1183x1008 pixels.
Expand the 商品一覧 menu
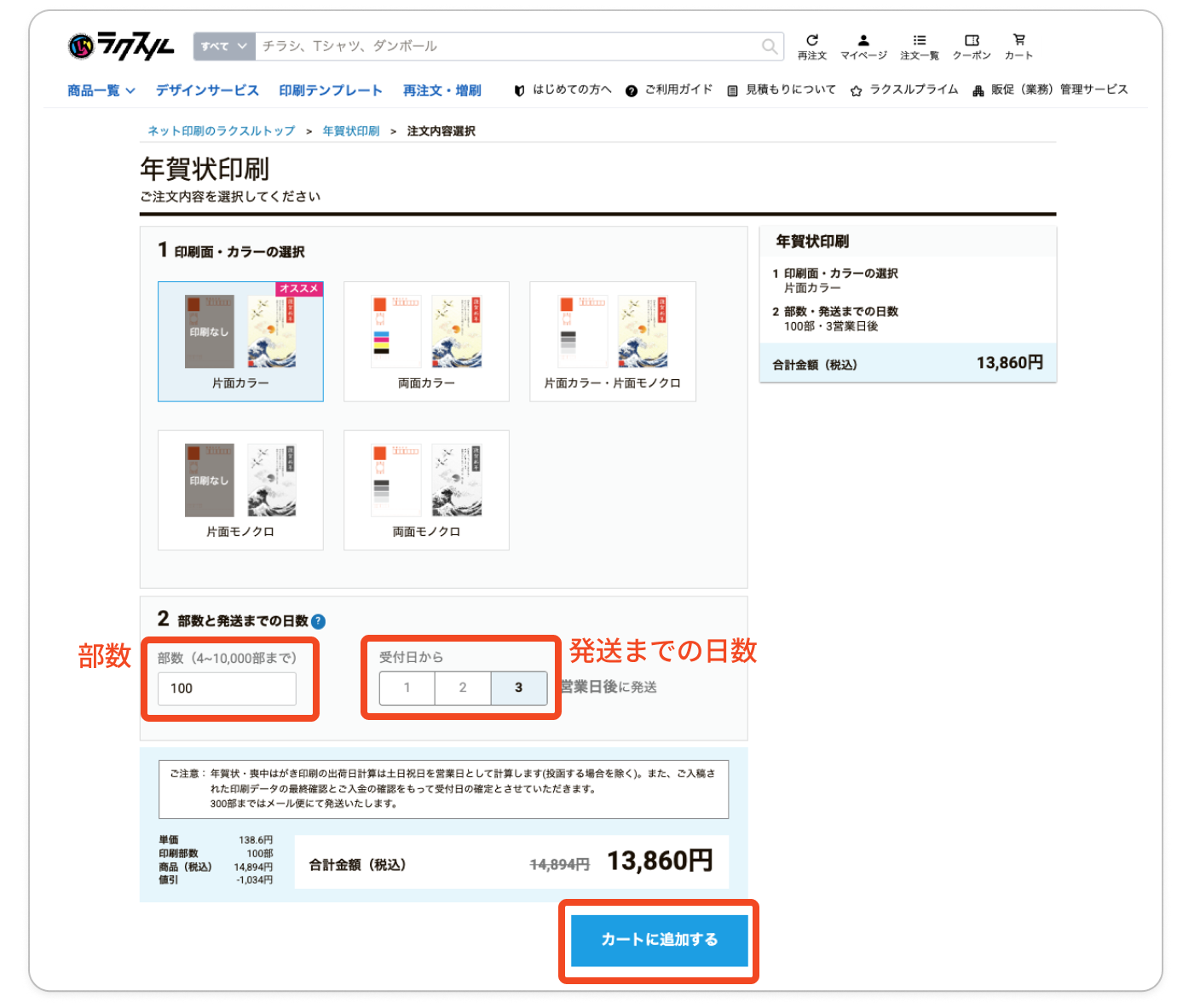tap(101, 90)
